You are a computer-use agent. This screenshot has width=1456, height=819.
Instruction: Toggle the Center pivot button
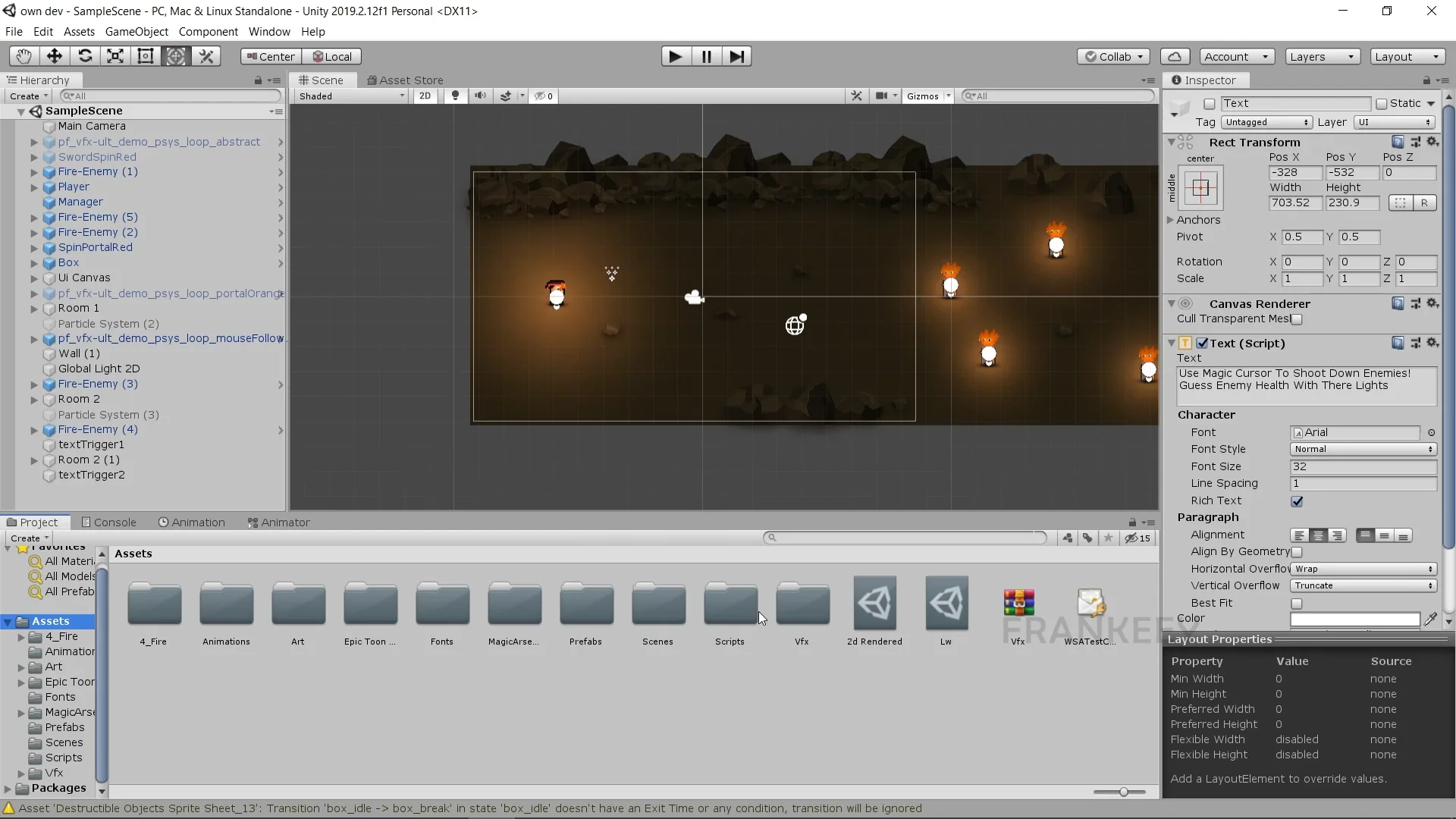[271, 56]
